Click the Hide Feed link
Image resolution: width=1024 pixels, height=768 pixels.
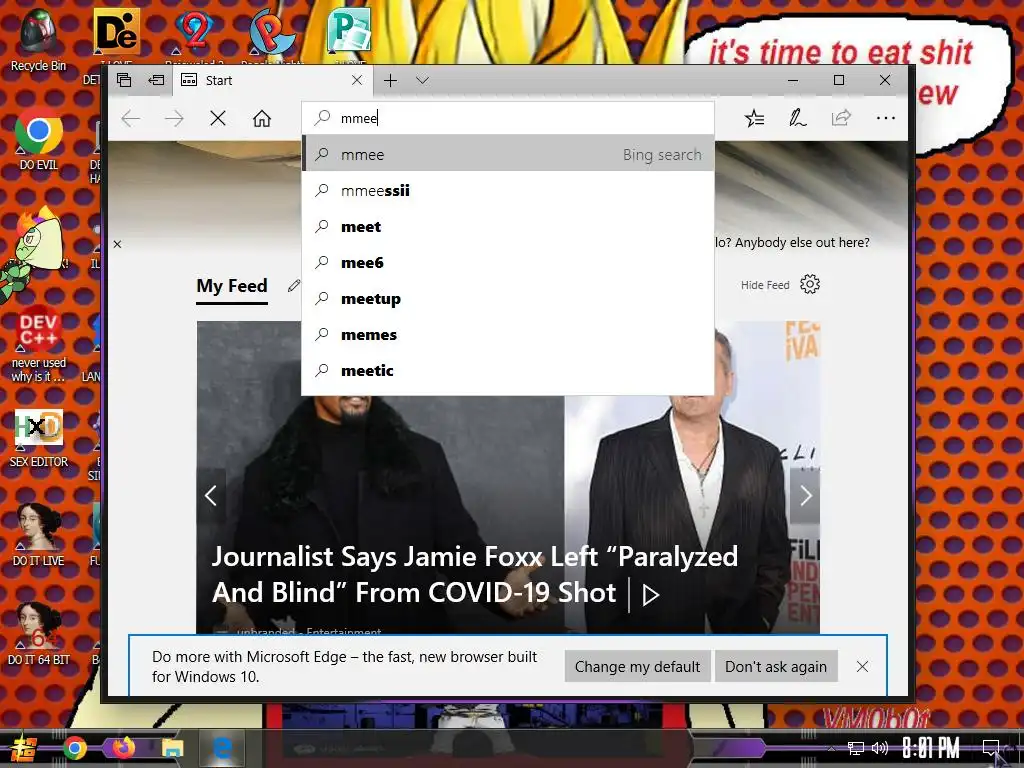coord(765,285)
